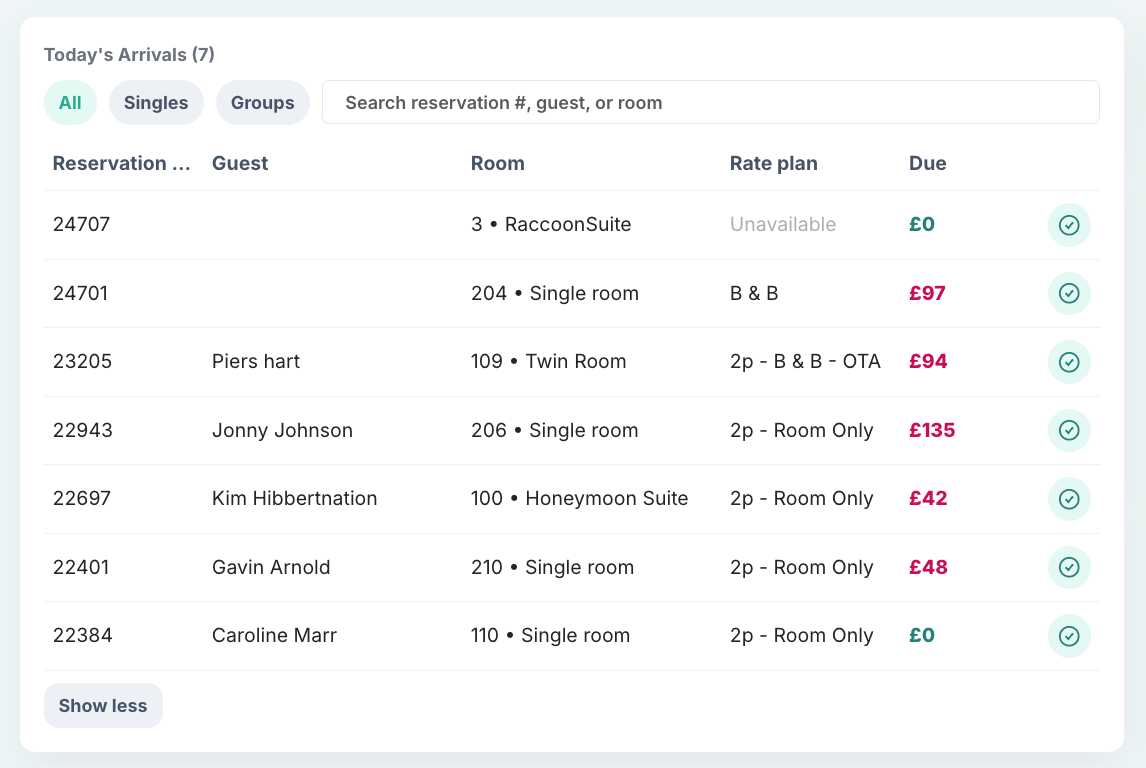Switch to the Singles filter tab
The height and width of the screenshot is (768, 1146).
tap(156, 103)
